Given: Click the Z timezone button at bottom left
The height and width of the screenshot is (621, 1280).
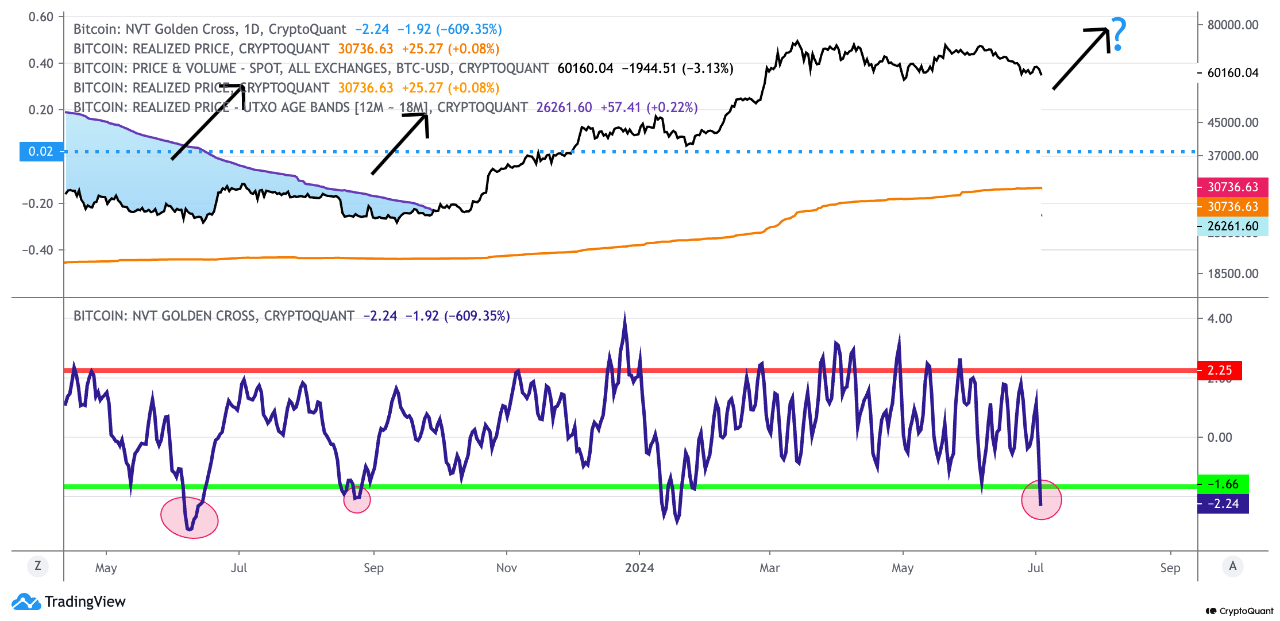Looking at the screenshot, I should 38,566.
